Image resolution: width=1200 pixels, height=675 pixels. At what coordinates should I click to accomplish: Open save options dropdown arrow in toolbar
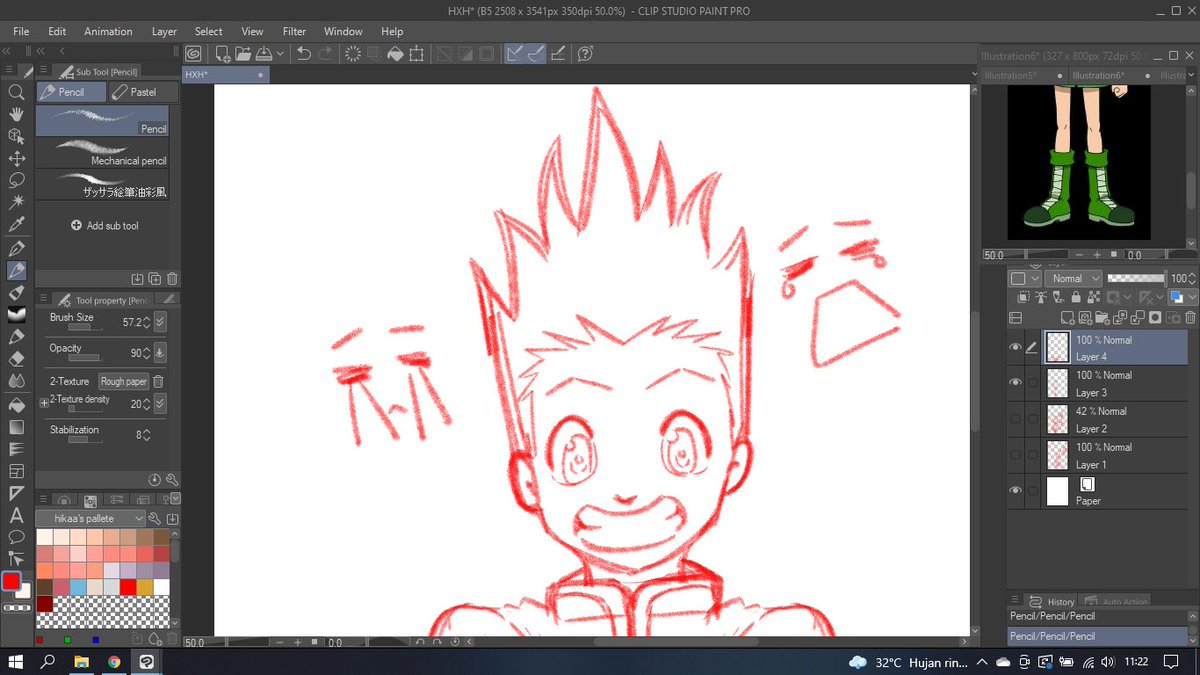(280, 54)
